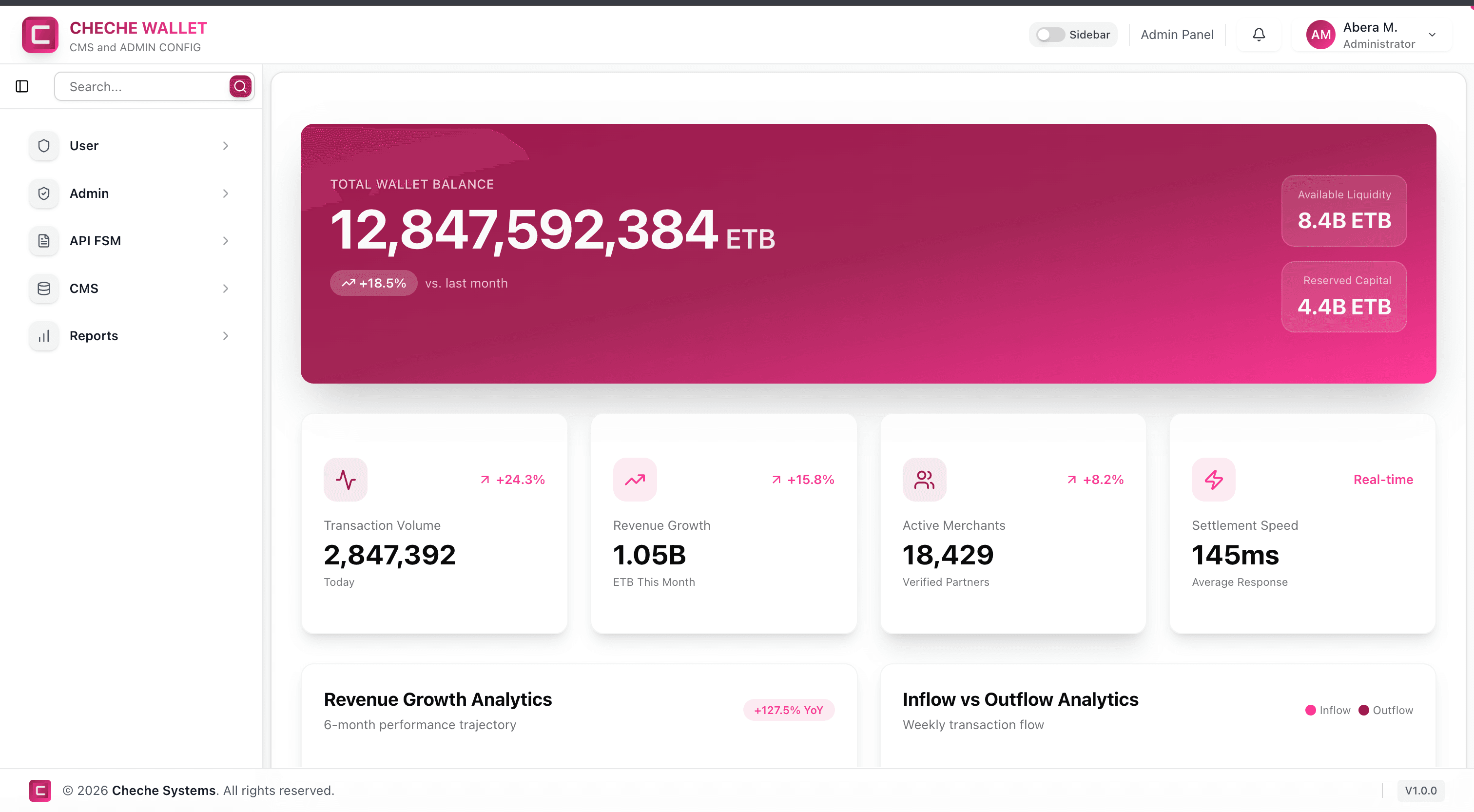Click the search magnifier icon
The image size is (1474, 812).
point(240,86)
